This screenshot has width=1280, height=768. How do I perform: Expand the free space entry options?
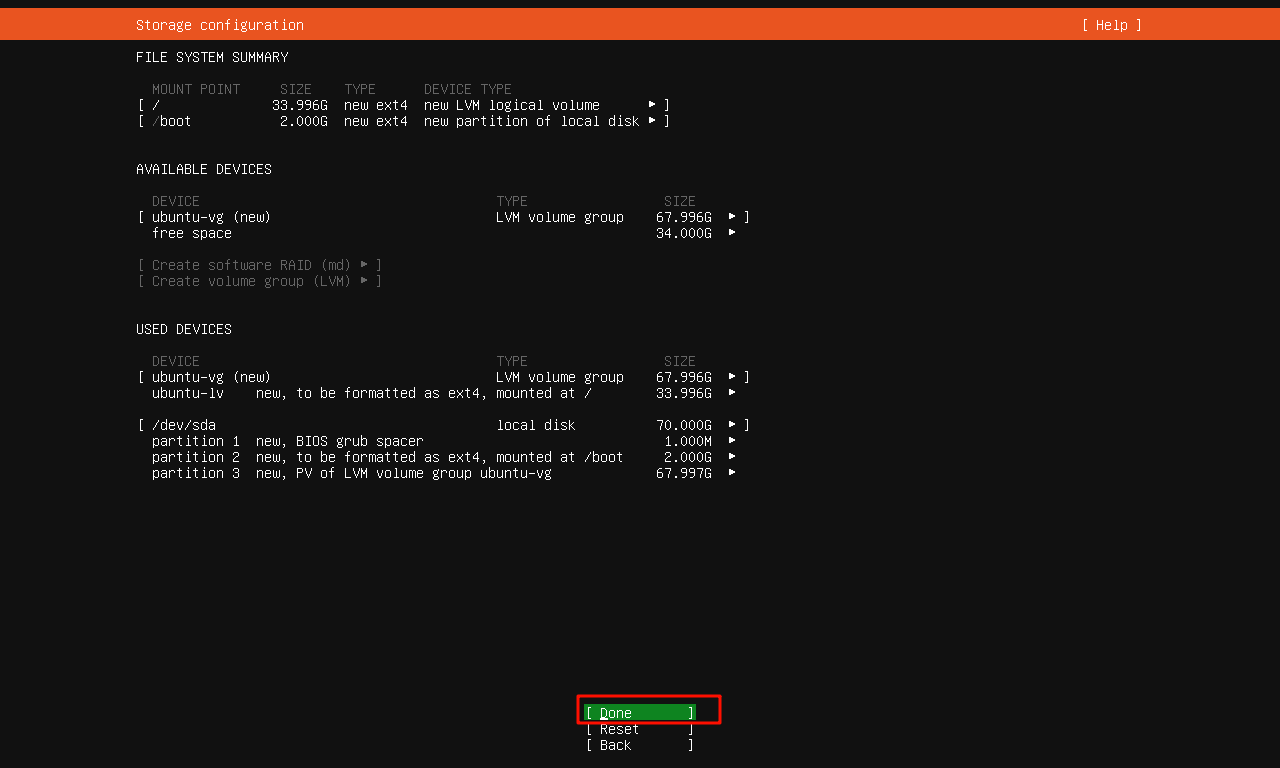pyautogui.click(x=732, y=233)
